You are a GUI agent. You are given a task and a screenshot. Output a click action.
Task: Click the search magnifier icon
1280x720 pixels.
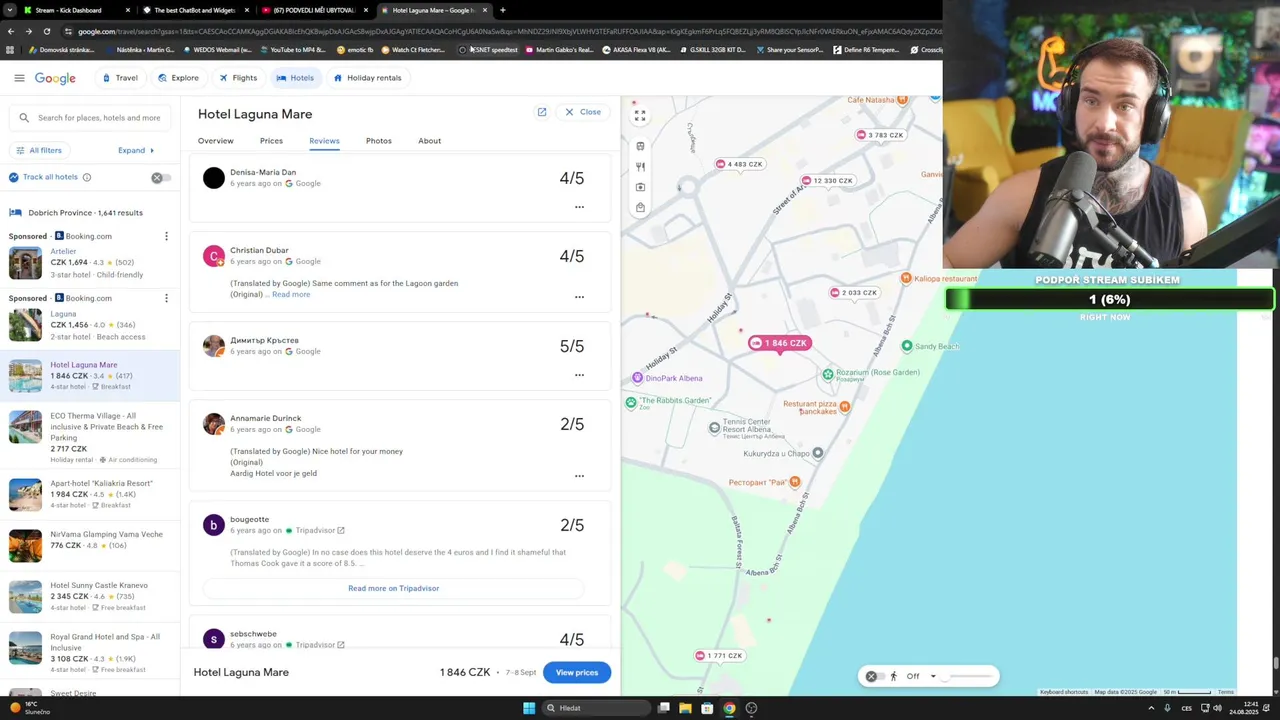point(24,118)
